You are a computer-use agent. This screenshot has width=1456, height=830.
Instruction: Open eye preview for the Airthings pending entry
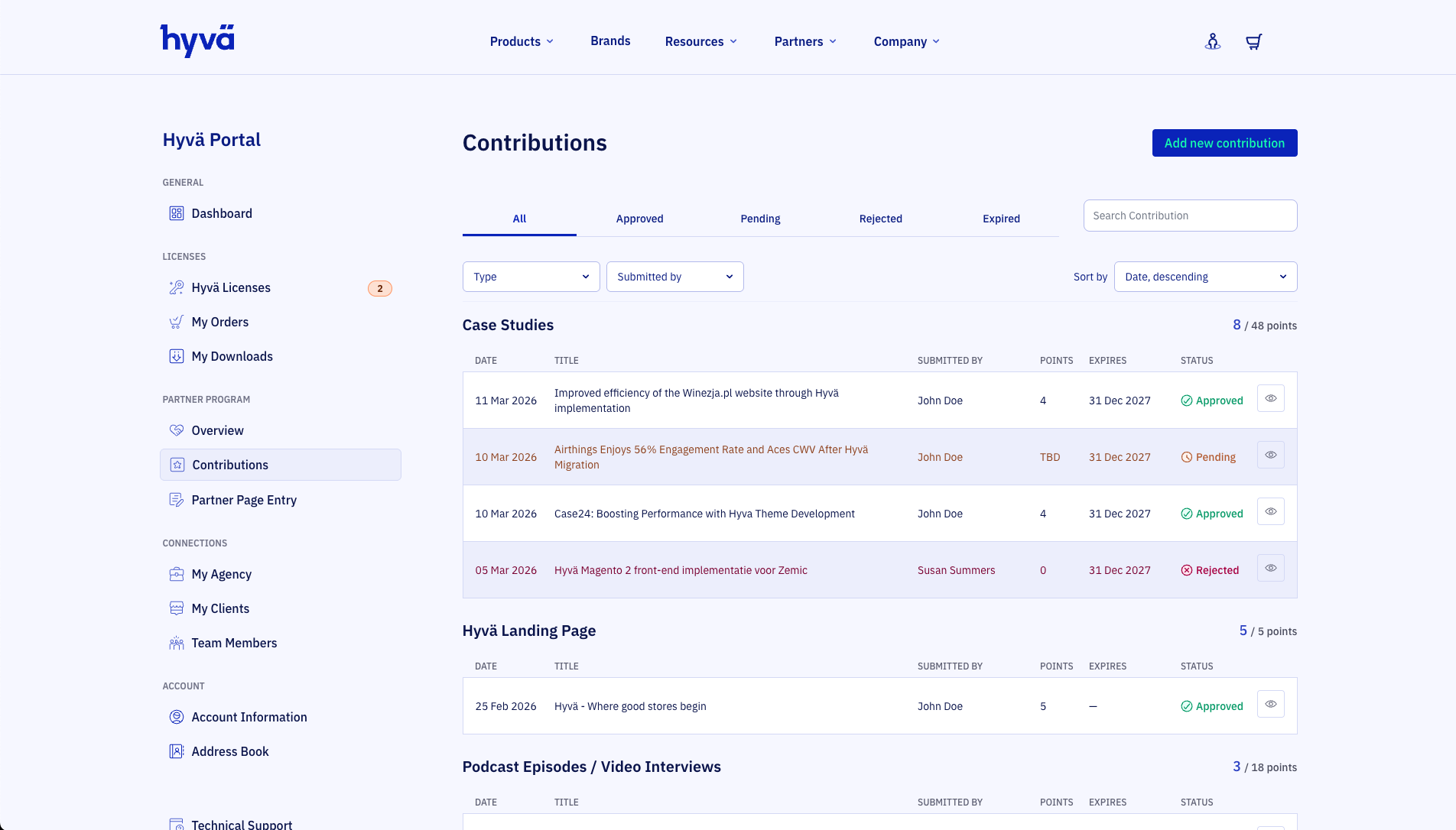[1270, 454]
